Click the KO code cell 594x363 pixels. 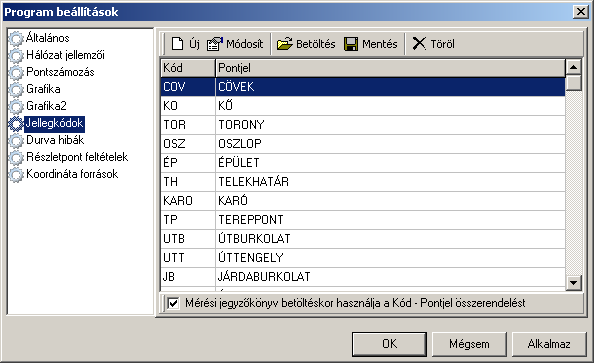coord(188,106)
